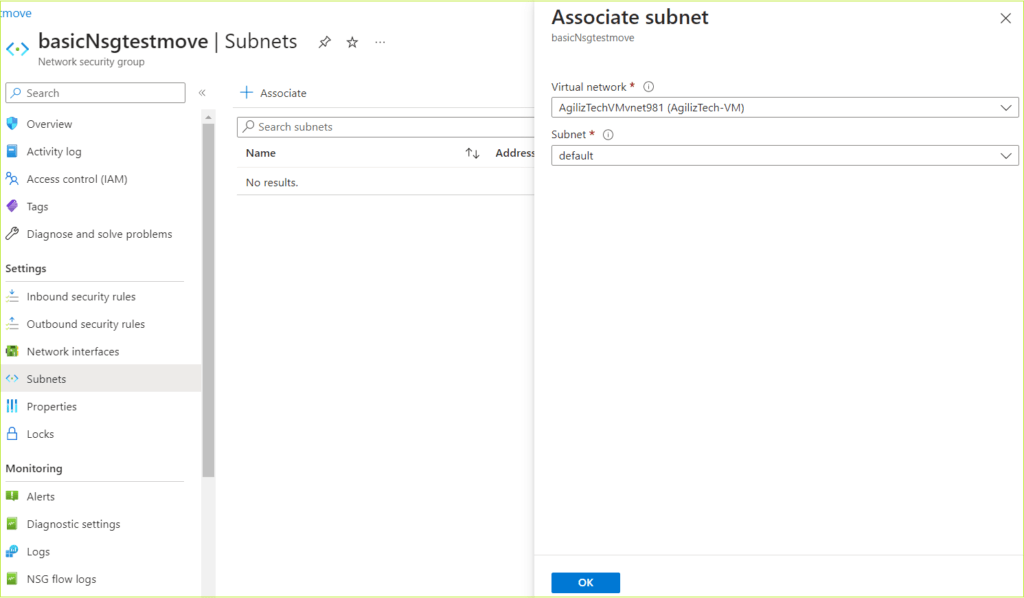Viewport: 1024px width, 598px height.
Task: Favorite this network security group
Action: [x=351, y=41]
